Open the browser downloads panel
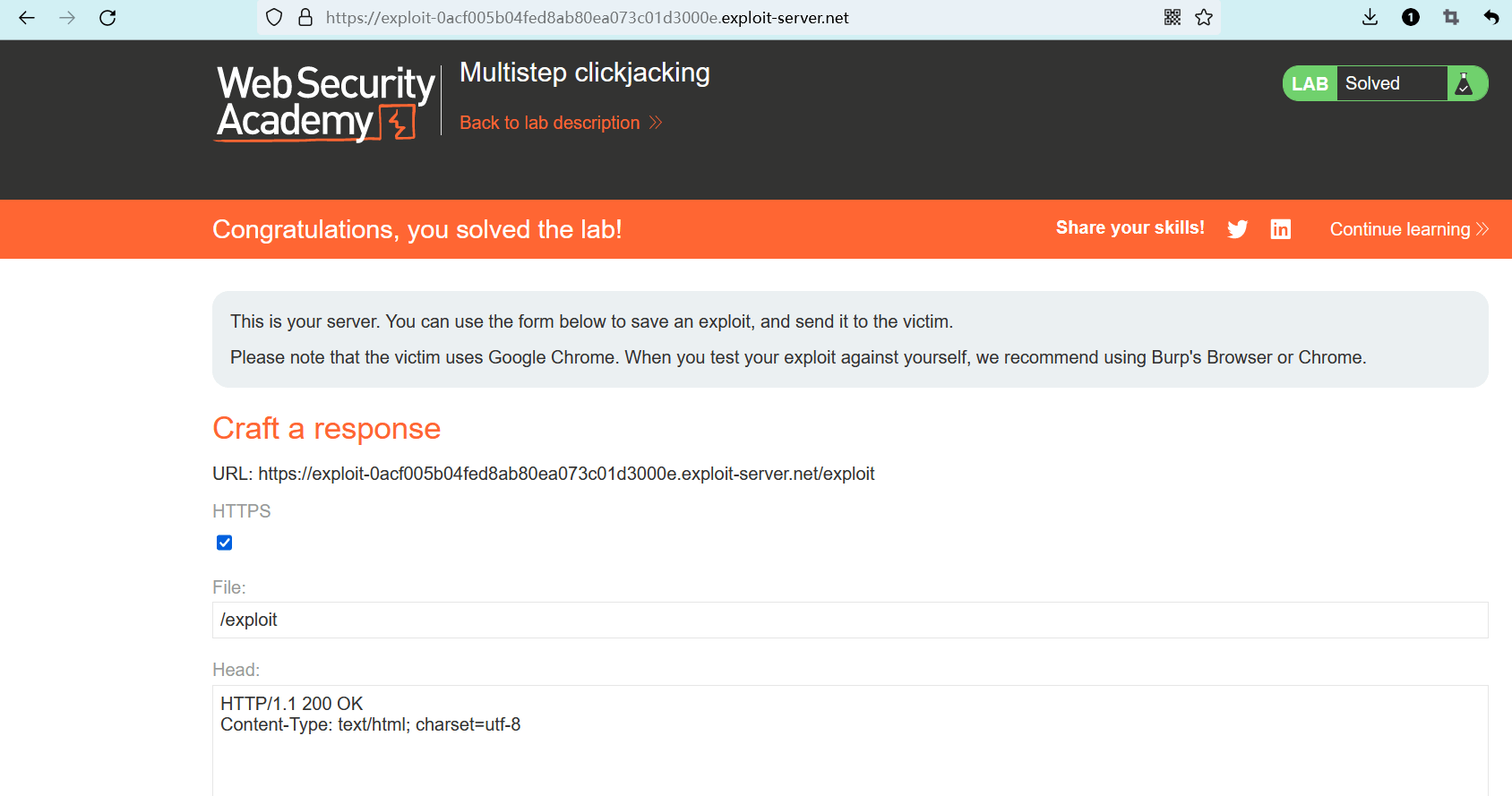This screenshot has height=796, width=1512. coord(1370,18)
